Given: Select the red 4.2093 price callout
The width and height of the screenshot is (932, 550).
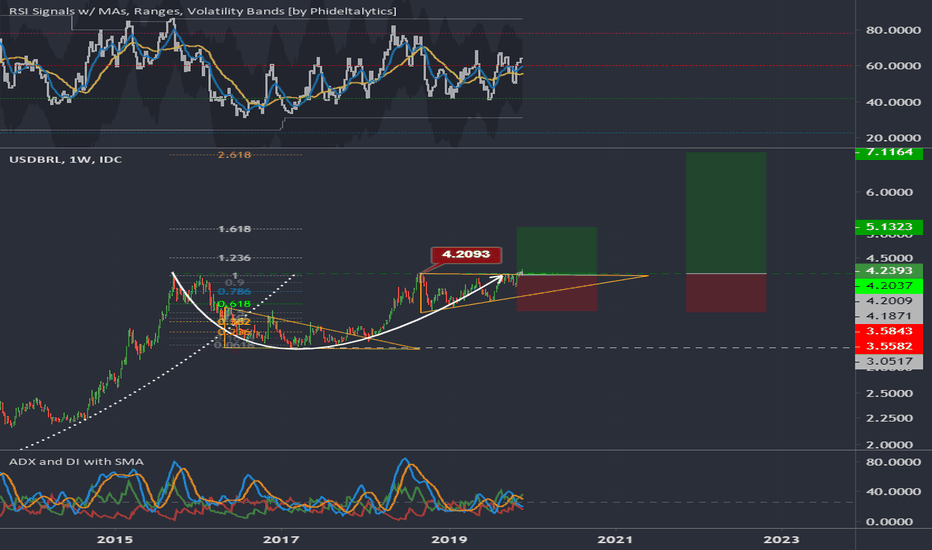Looking at the screenshot, I should pos(466,254).
